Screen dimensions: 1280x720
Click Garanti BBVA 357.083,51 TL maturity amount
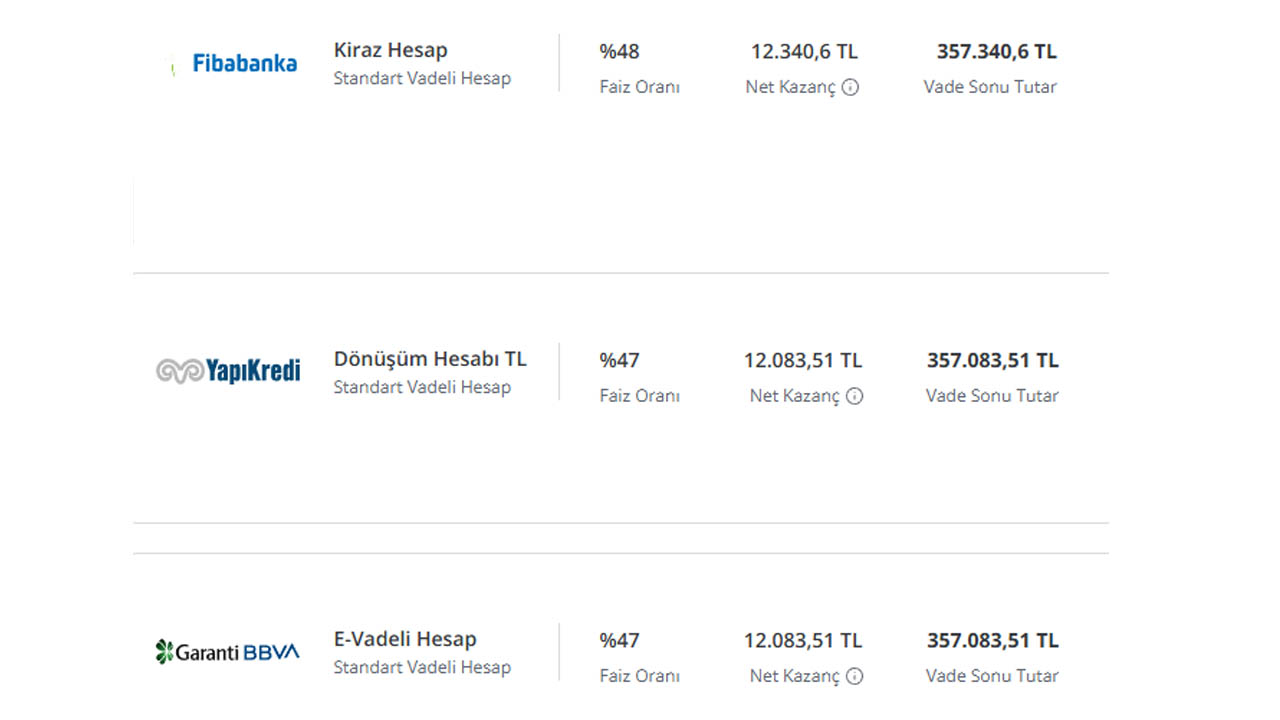tap(992, 640)
